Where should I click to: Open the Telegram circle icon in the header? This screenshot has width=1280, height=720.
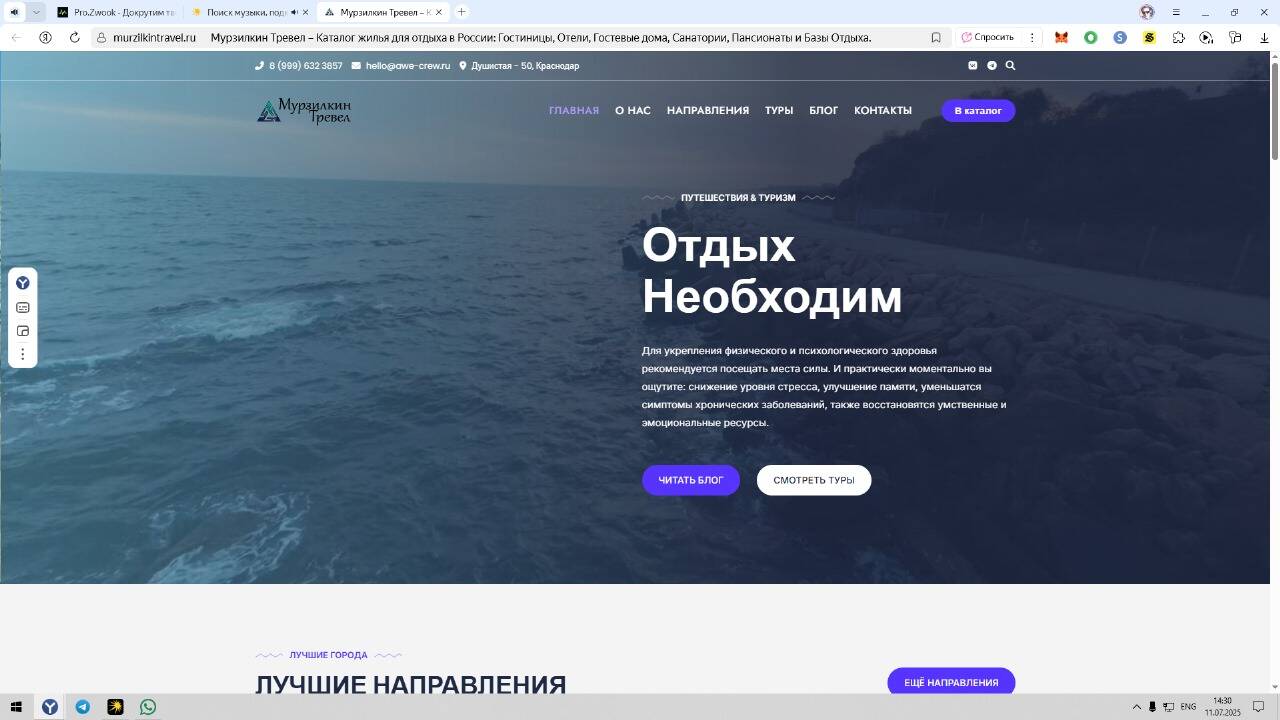coord(991,65)
